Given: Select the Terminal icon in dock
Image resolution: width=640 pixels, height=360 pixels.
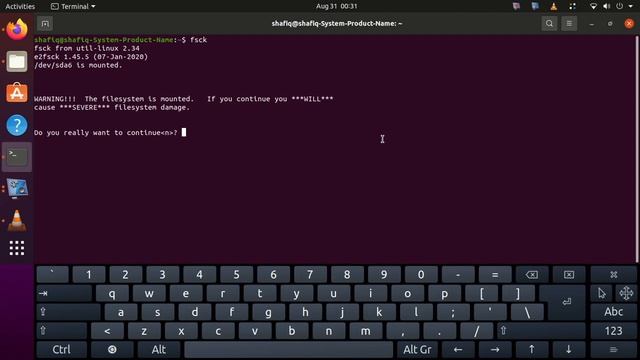Looking at the screenshot, I should 17,156.
